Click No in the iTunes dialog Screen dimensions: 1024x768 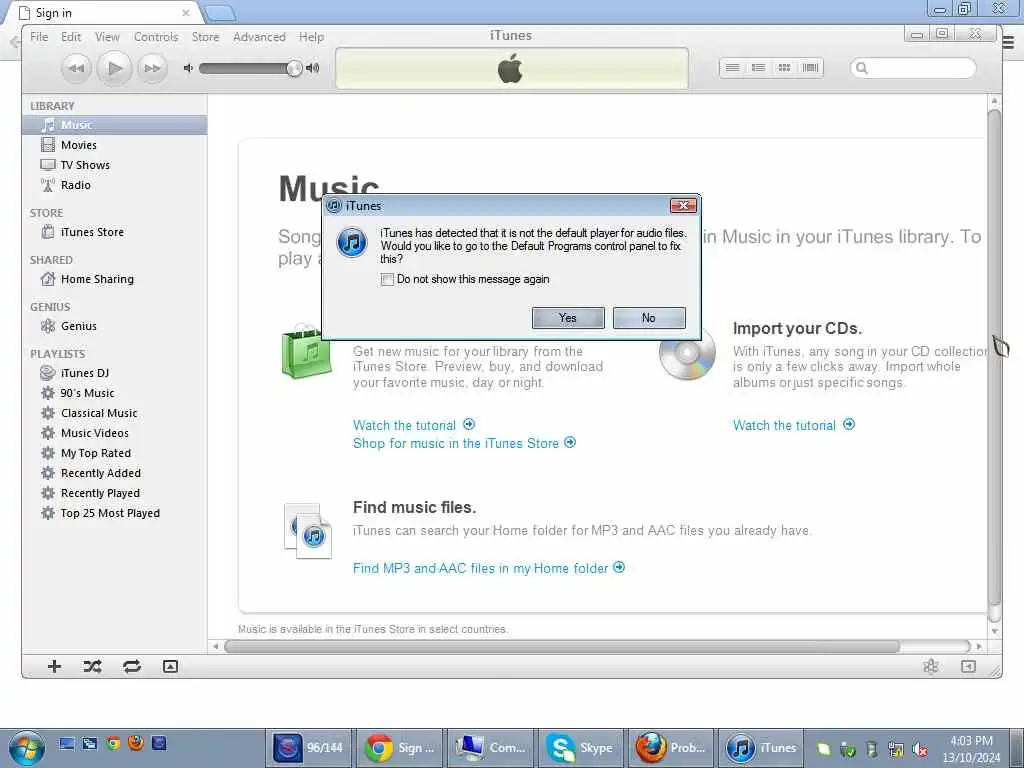pos(649,318)
